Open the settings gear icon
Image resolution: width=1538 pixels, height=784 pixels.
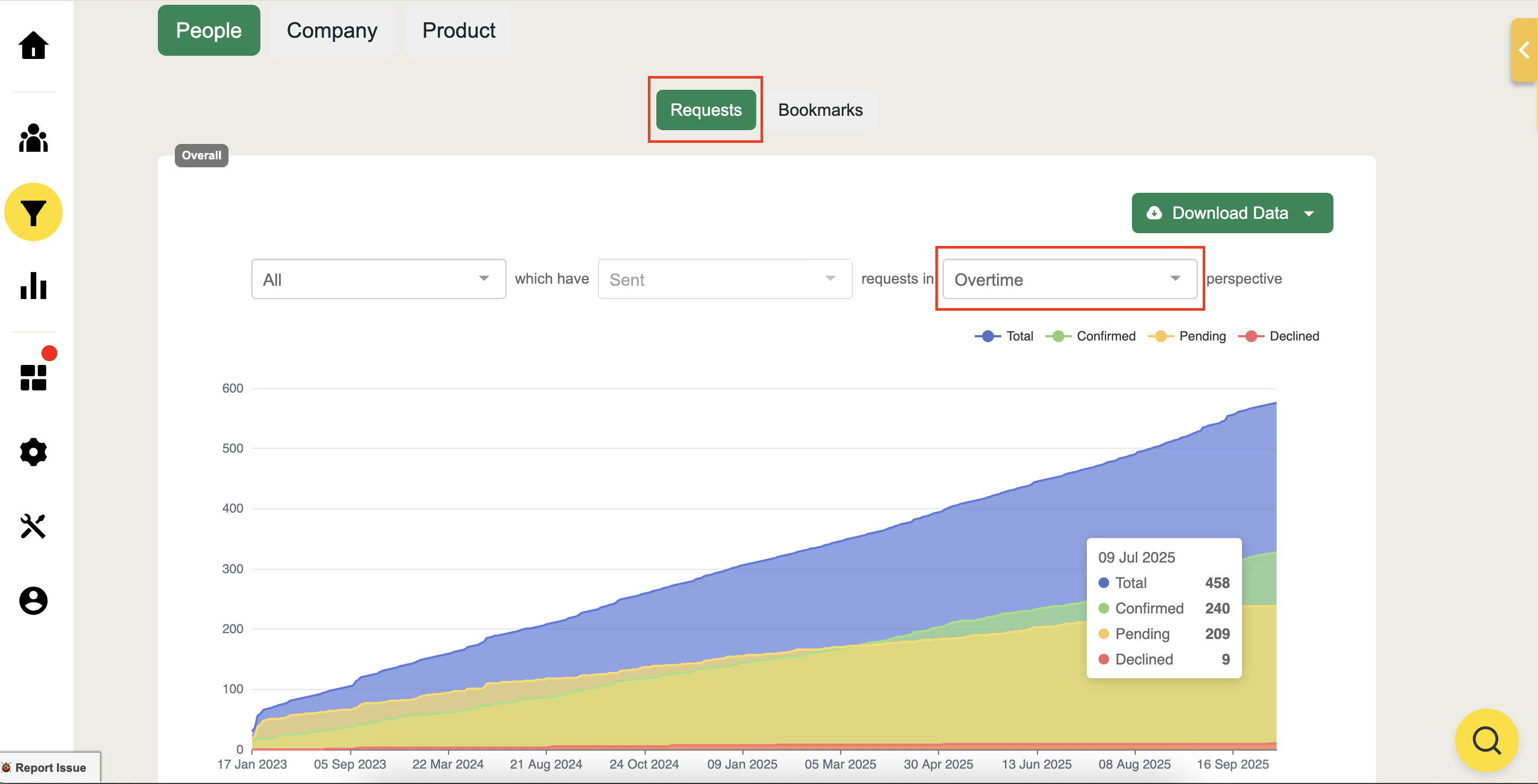pos(33,451)
